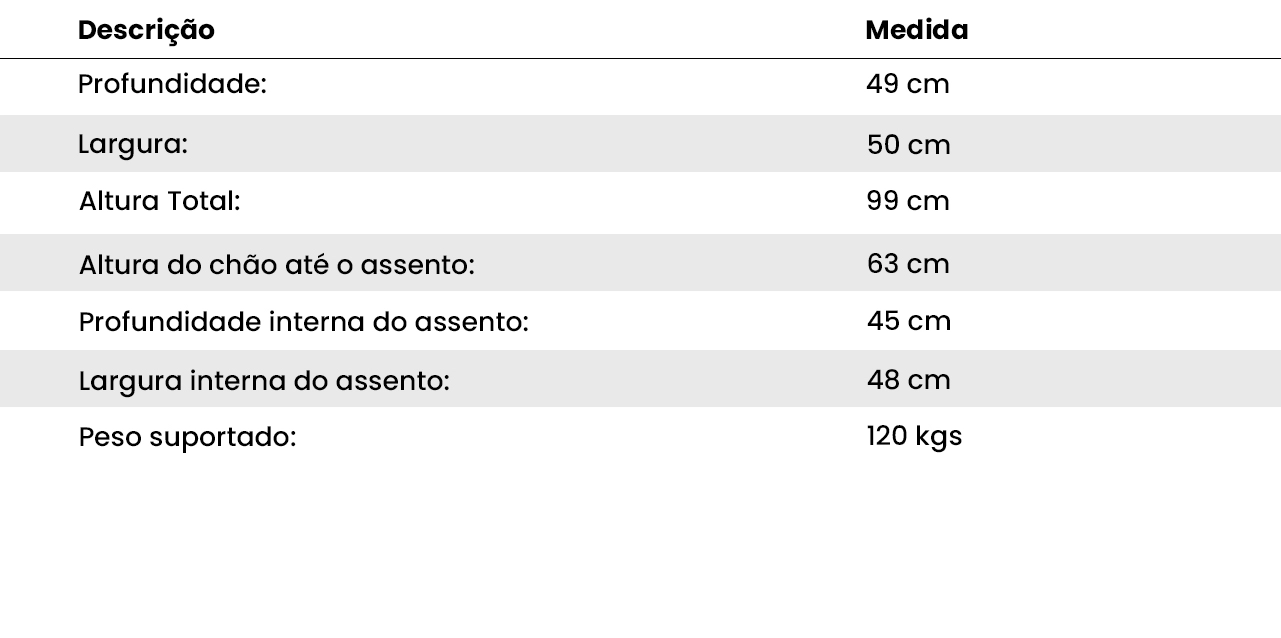Click Largura interna do assento label
The width and height of the screenshot is (1281, 638).
point(264,381)
